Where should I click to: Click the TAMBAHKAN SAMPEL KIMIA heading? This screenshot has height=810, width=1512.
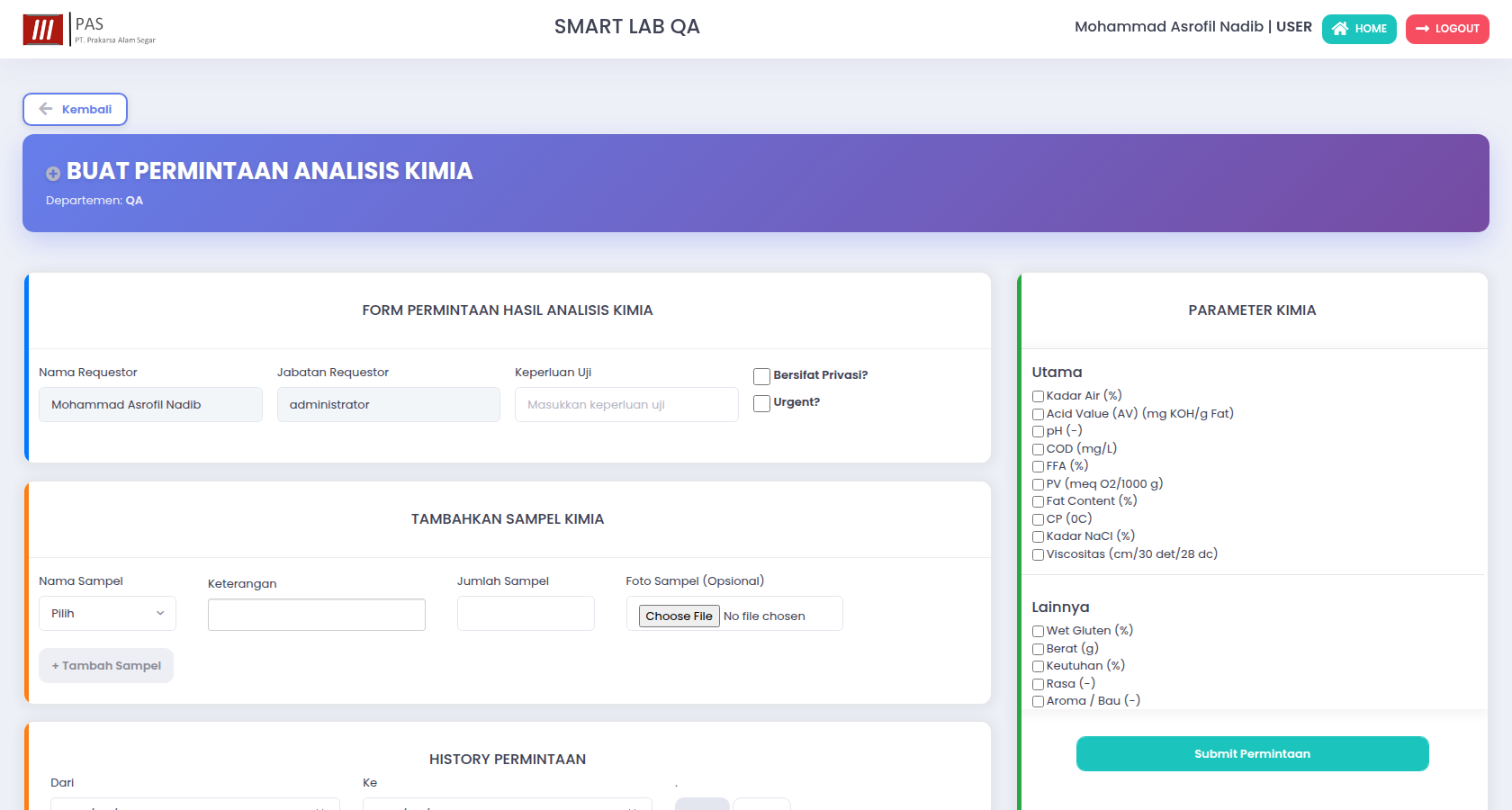[x=508, y=519]
